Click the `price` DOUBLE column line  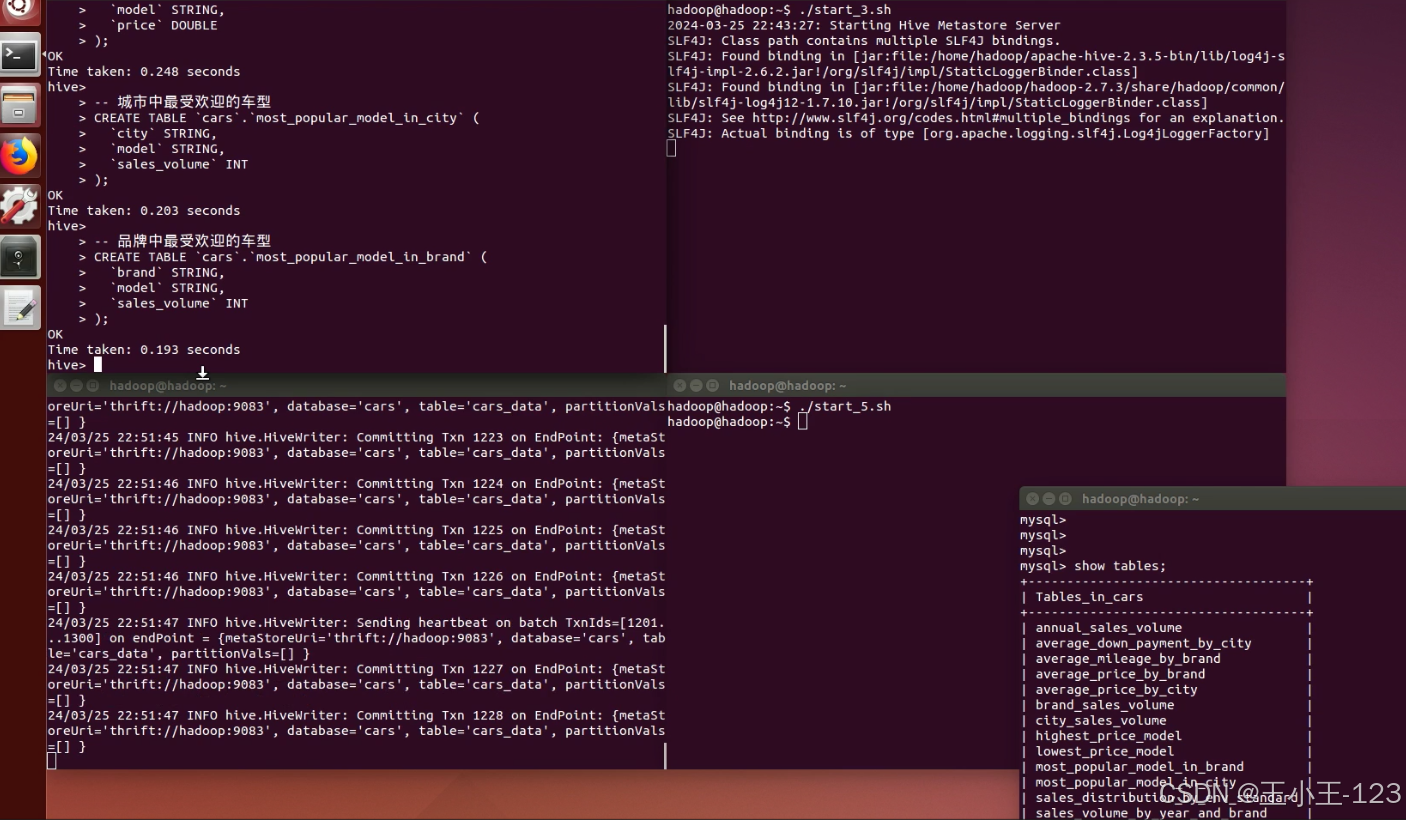point(163,25)
